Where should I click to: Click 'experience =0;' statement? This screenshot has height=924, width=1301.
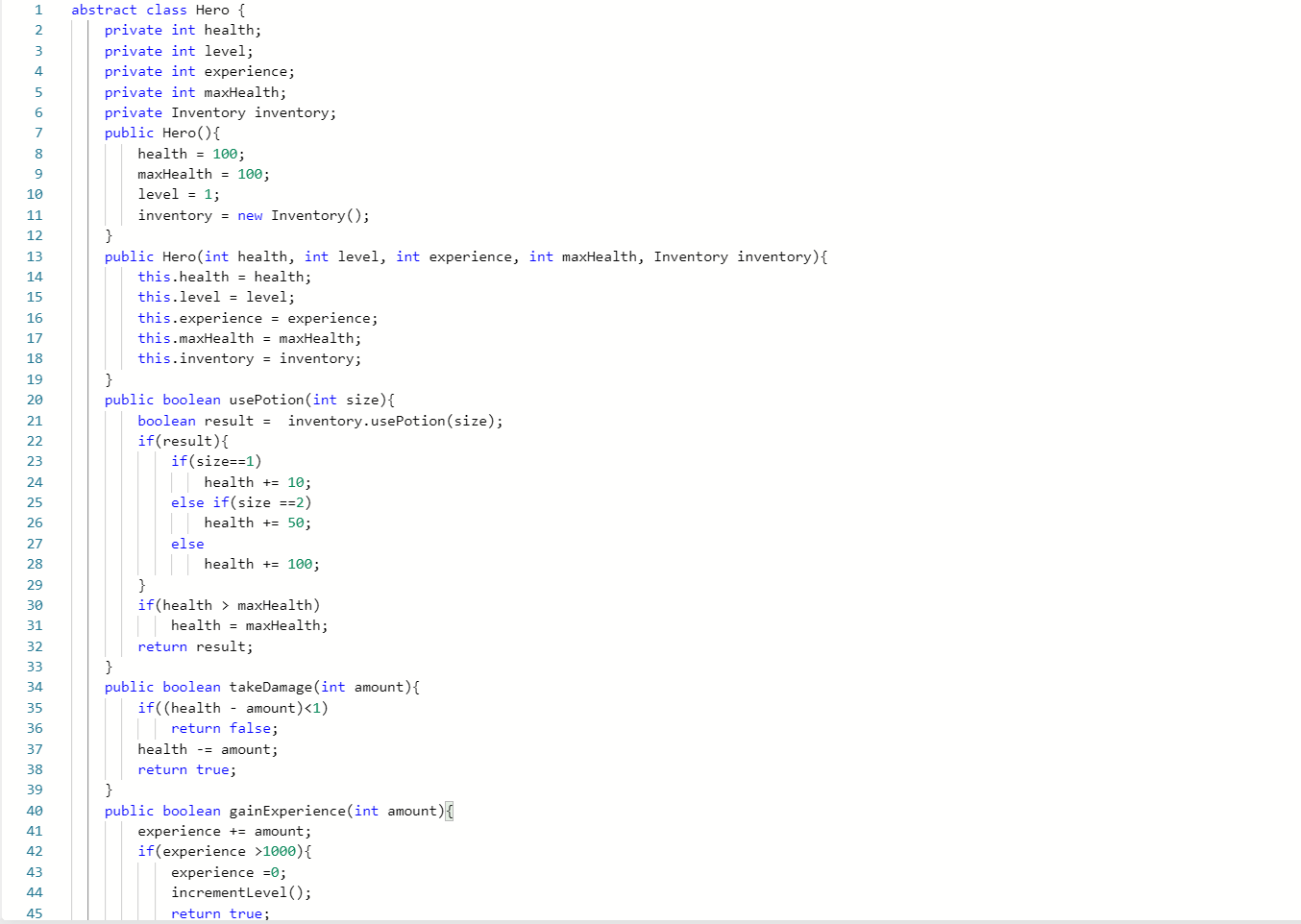[x=229, y=872]
